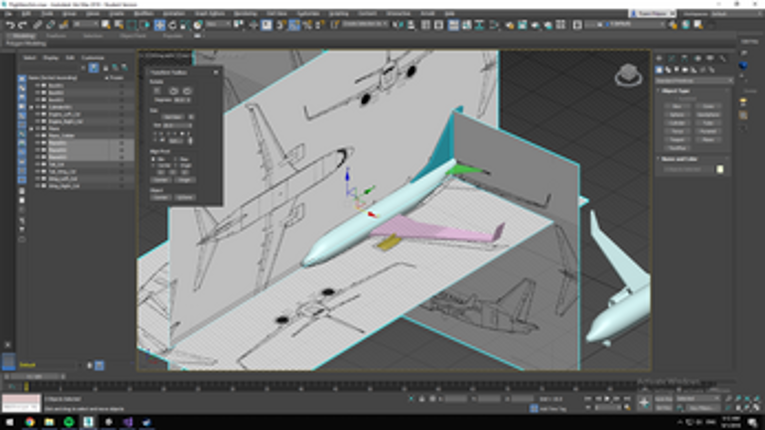Select the Max radio in Align Pivot
Viewport: 765px width, 430px height.
click(176, 159)
